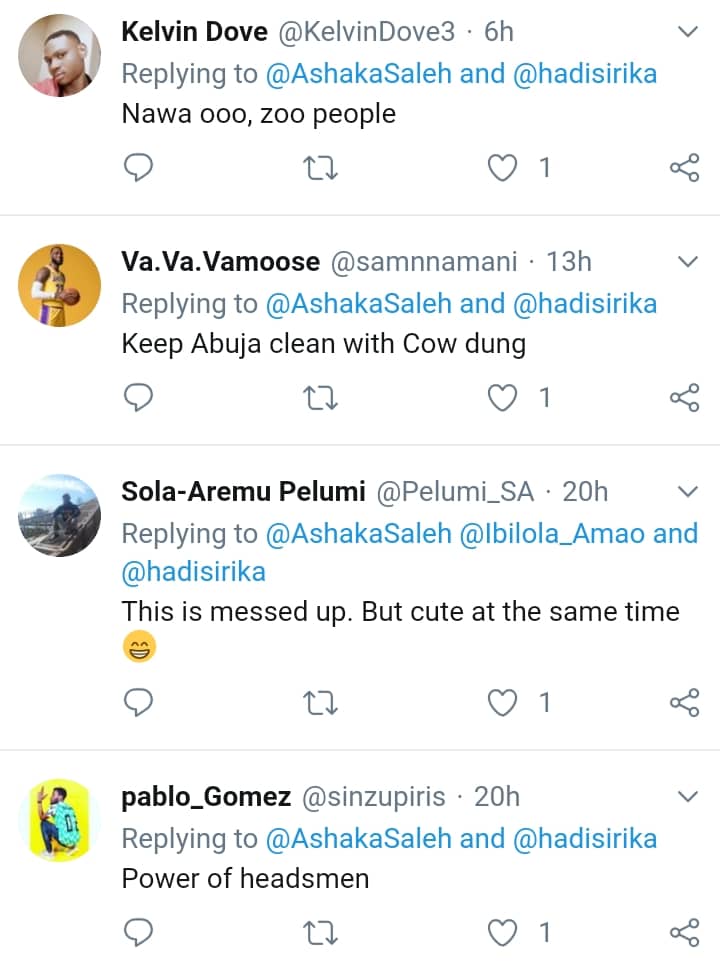The width and height of the screenshot is (720, 978).
Task: Reply to Kelvin Dove's tweet
Action: click(138, 168)
